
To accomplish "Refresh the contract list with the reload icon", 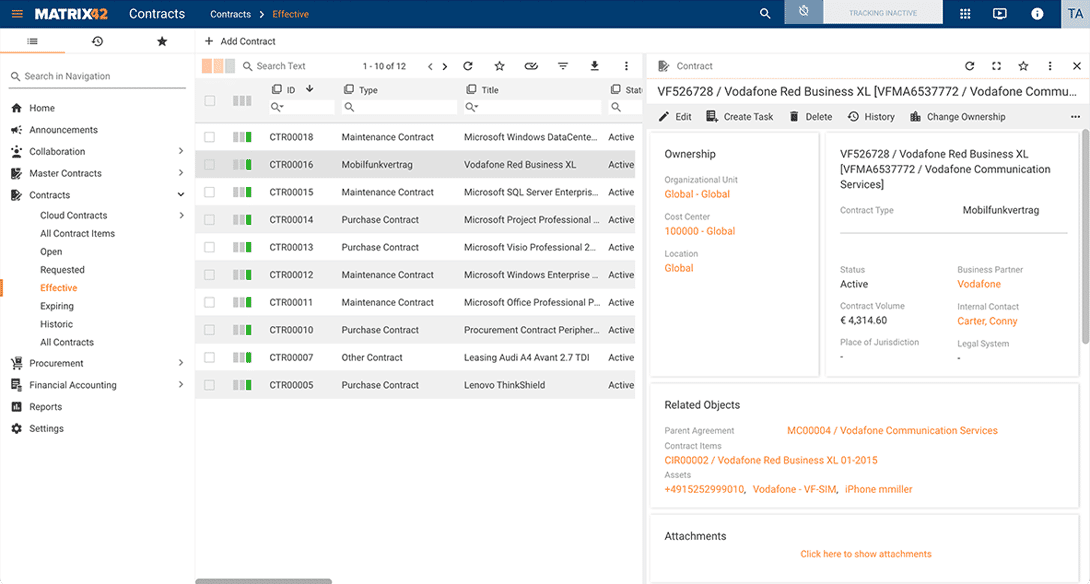I will (467, 65).
